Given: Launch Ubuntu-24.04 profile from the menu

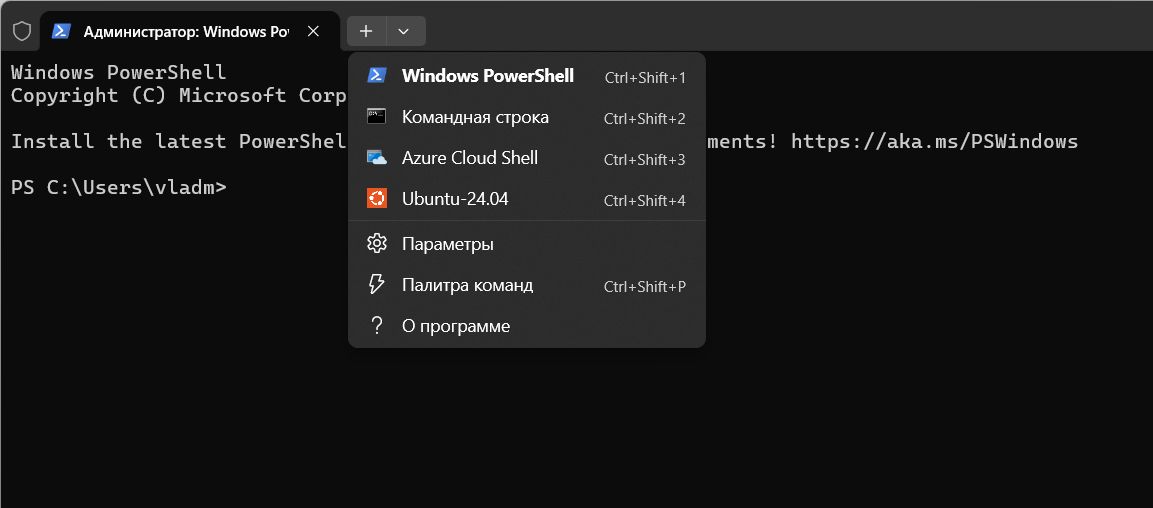Looking at the screenshot, I should 526,199.
